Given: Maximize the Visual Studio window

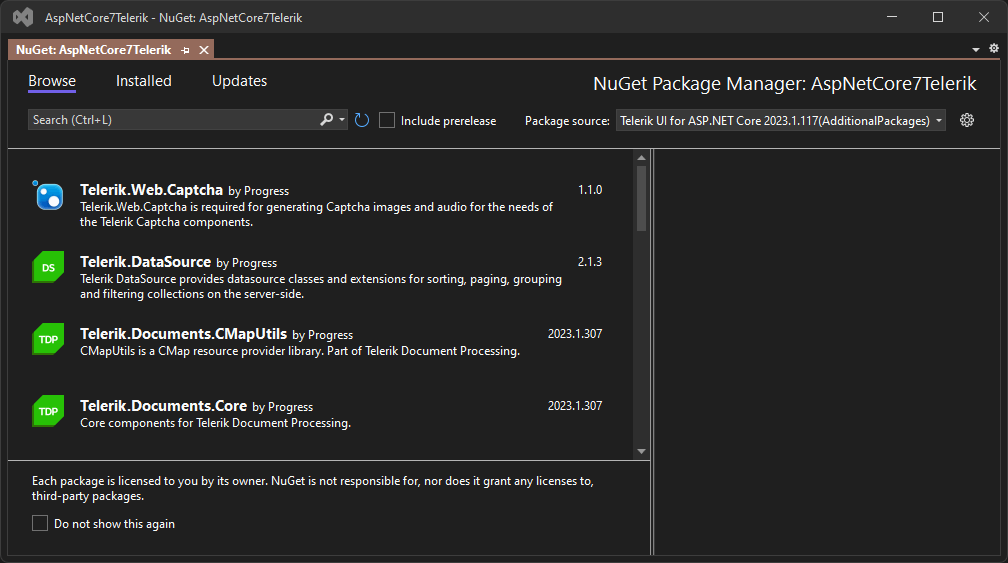Looking at the screenshot, I should pyautogui.click(x=938, y=17).
